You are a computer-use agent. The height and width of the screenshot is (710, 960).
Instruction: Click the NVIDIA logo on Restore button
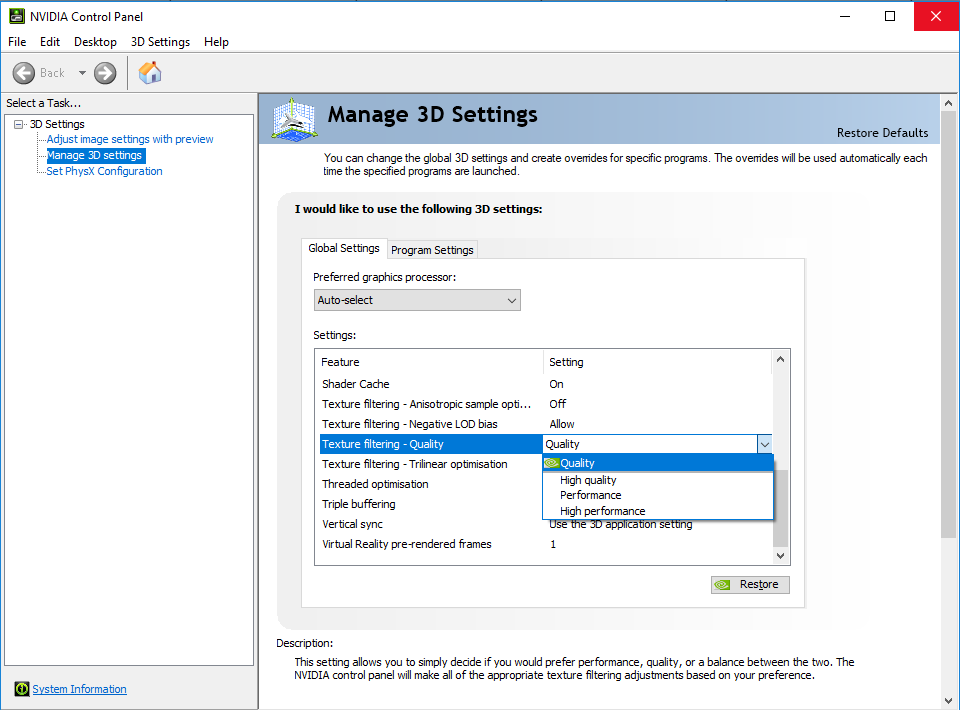coord(722,585)
